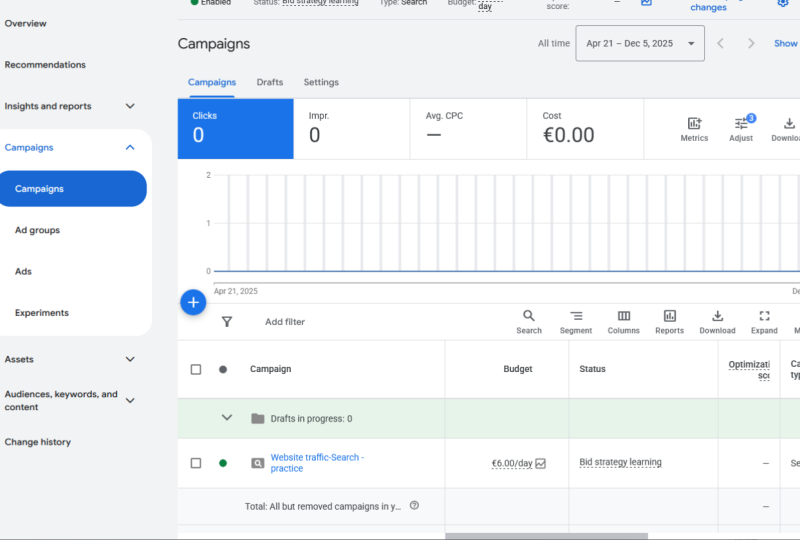Click the Bid strategy learning status
Viewport: 800px width, 540px height.
tap(620, 462)
